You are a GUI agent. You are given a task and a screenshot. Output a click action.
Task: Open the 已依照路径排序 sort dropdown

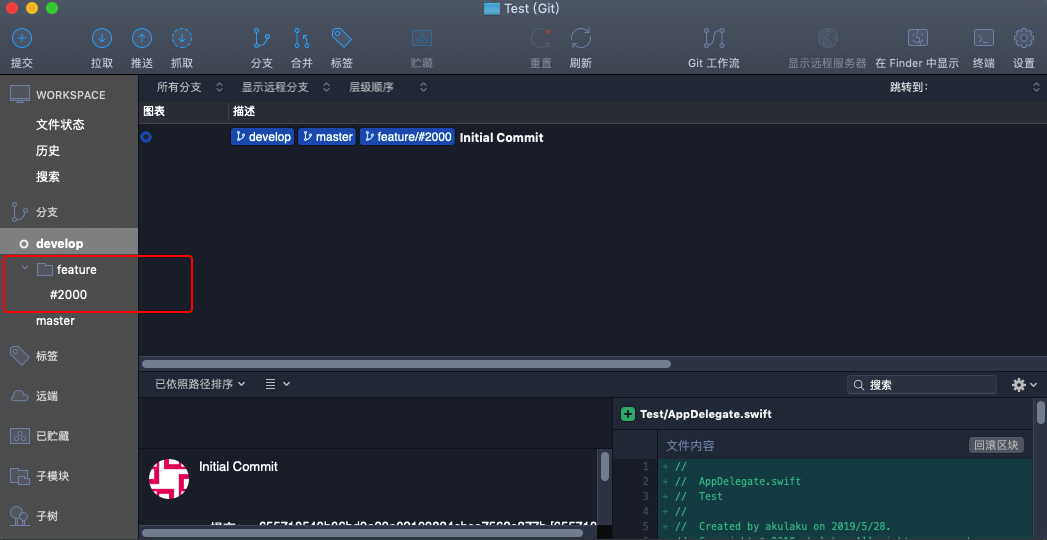coord(200,384)
